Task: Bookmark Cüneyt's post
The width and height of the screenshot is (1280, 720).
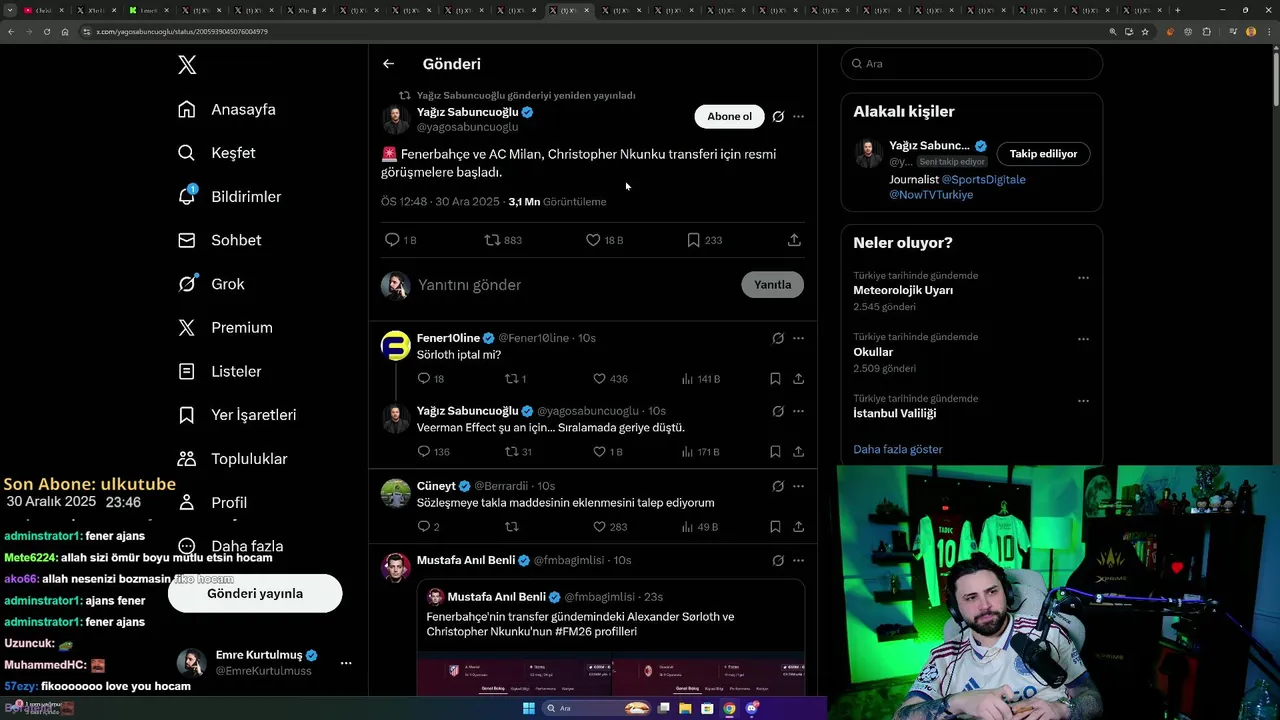Action: (x=775, y=527)
